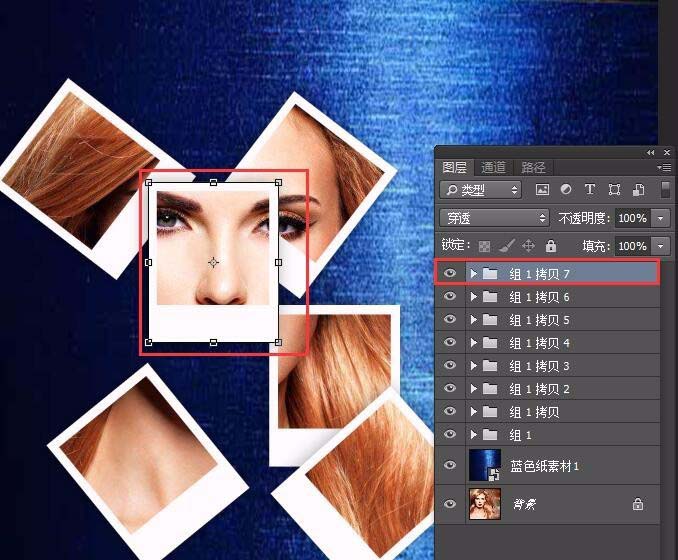Hide group 组 1 拷贝
678x560 pixels.
450,410
